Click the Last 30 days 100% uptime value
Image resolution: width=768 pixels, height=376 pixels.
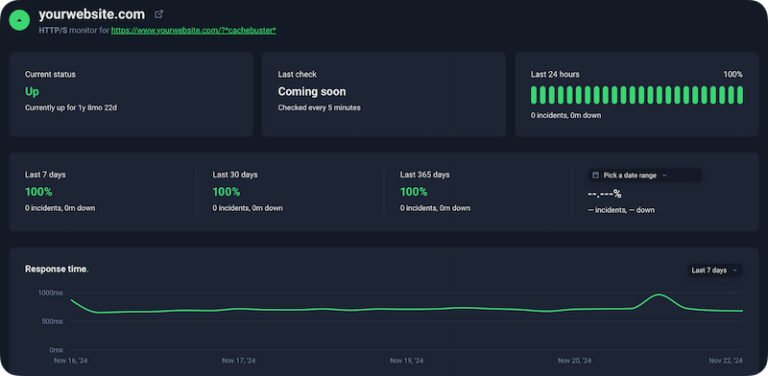pos(226,192)
